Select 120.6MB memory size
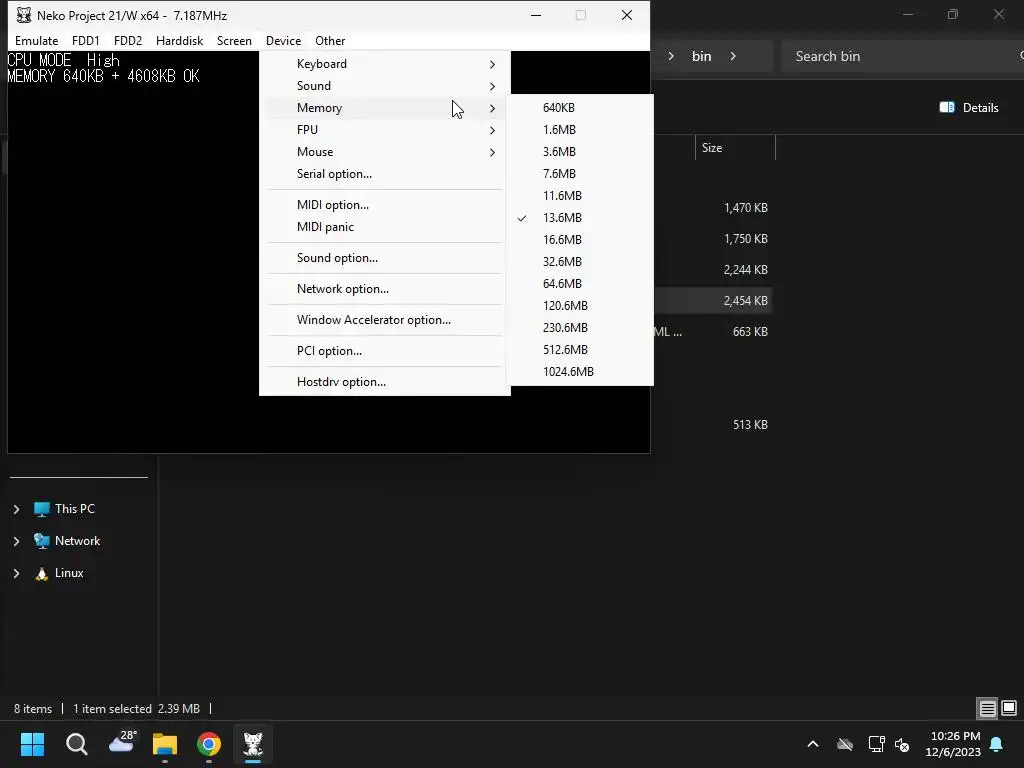Viewport: 1024px width, 768px height. (580, 306)
